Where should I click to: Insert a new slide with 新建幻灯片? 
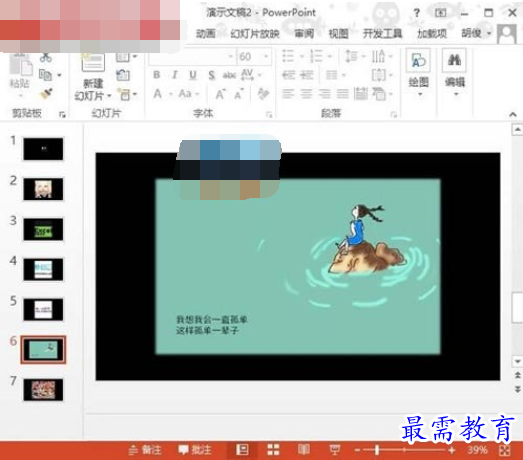(93, 77)
